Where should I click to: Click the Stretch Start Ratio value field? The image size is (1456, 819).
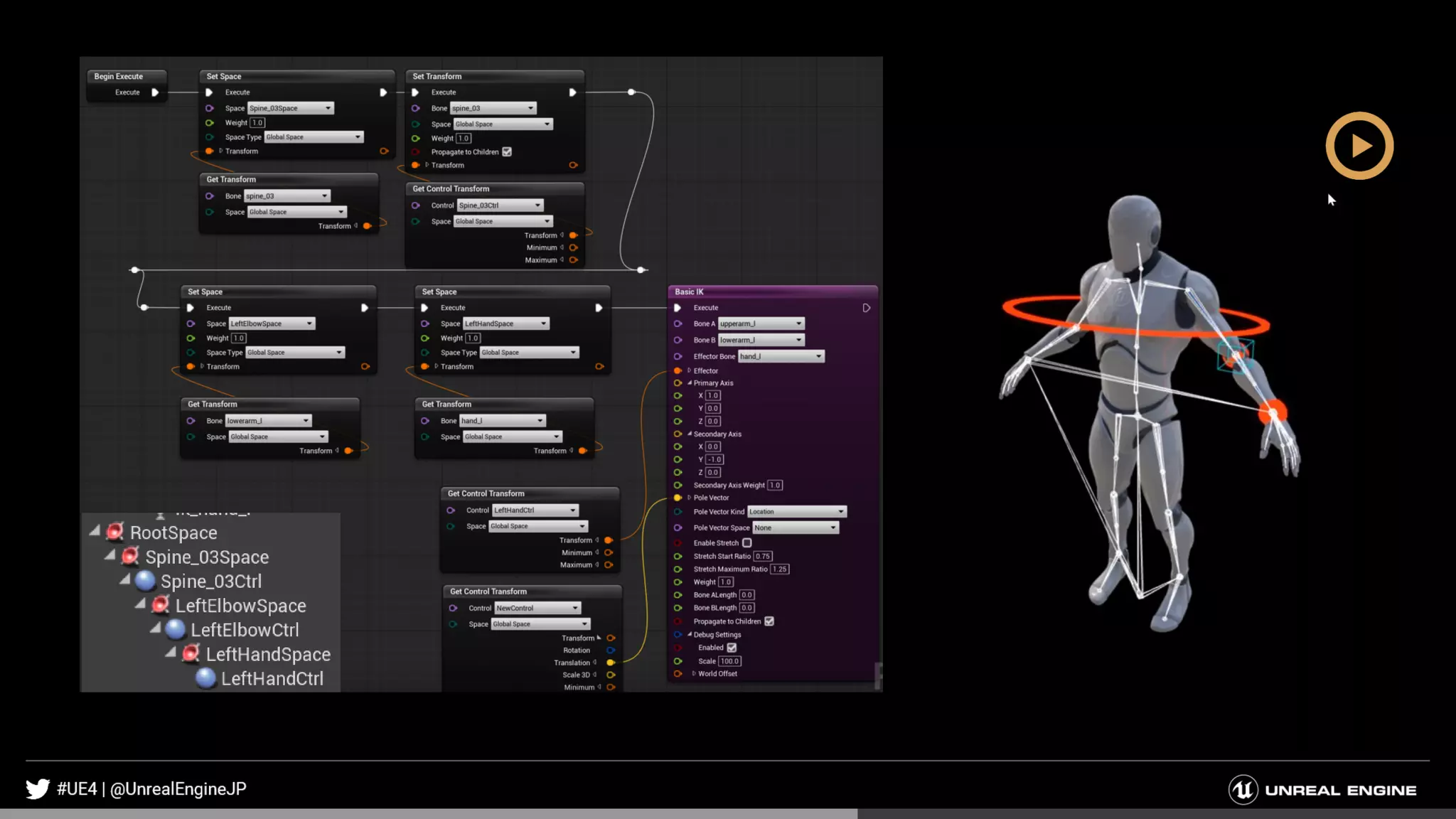coord(762,556)
